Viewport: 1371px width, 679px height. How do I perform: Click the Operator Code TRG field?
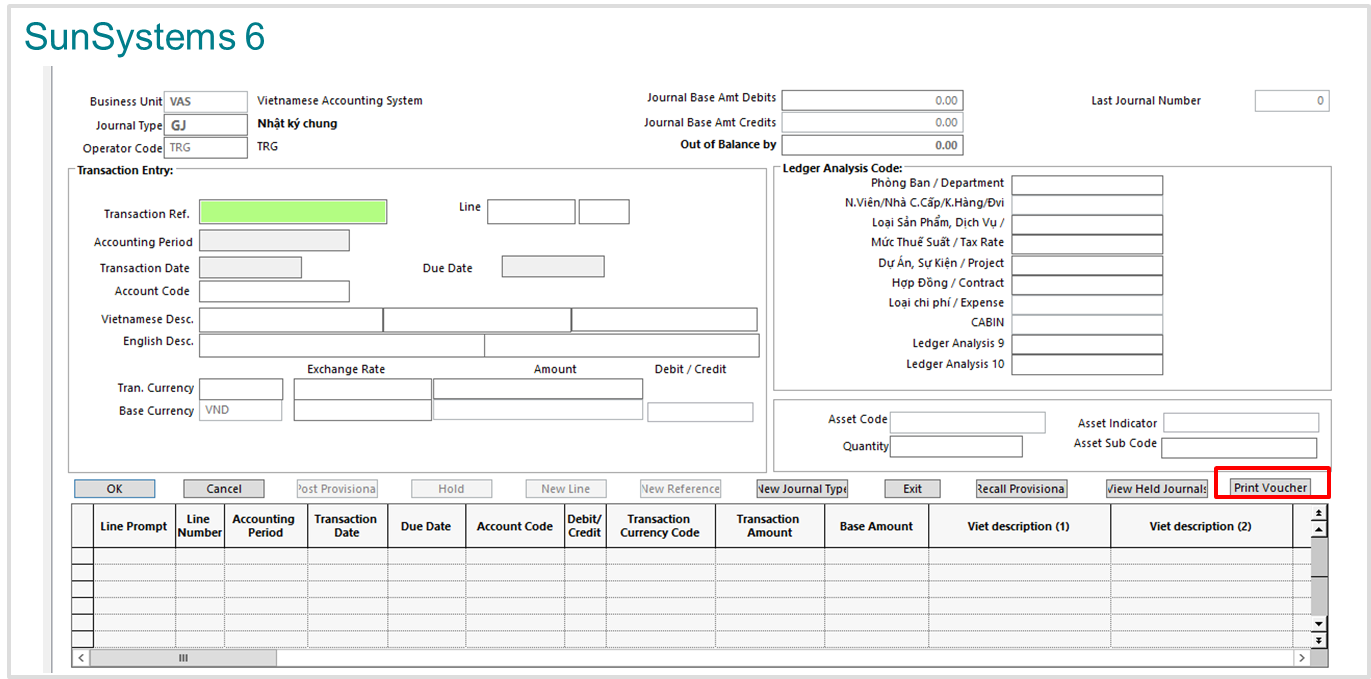[206, 148]
